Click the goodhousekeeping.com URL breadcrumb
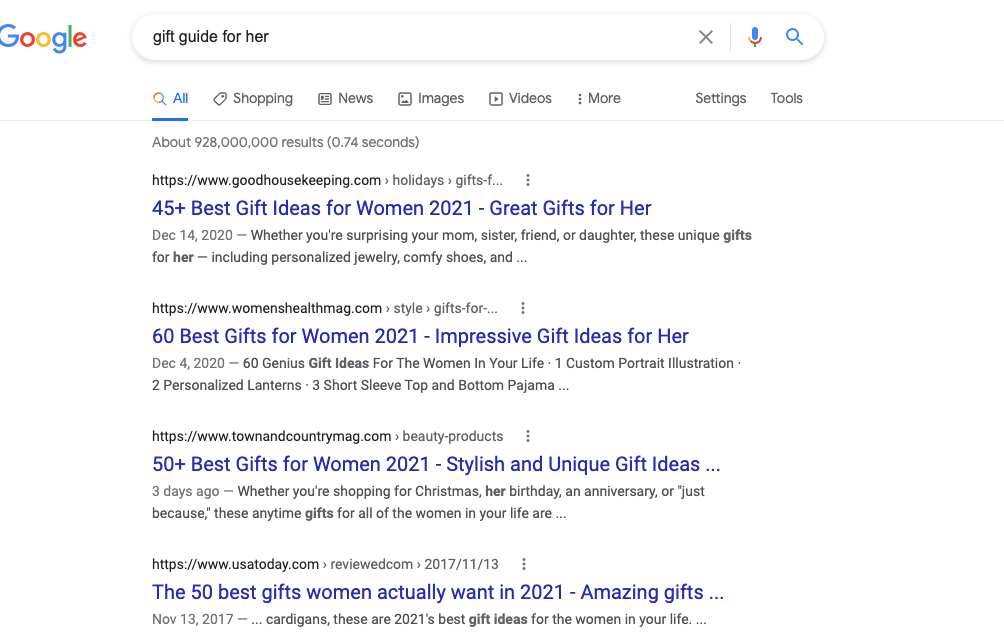This screenshot has height=634, width=1004. coord(327,181)
